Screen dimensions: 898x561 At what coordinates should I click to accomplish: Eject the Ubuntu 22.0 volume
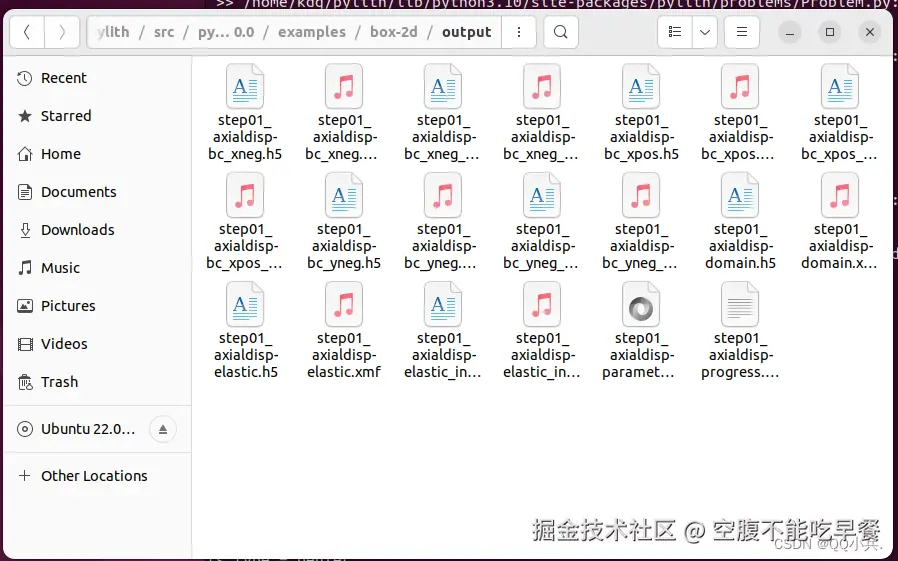(x=163, y=429)
